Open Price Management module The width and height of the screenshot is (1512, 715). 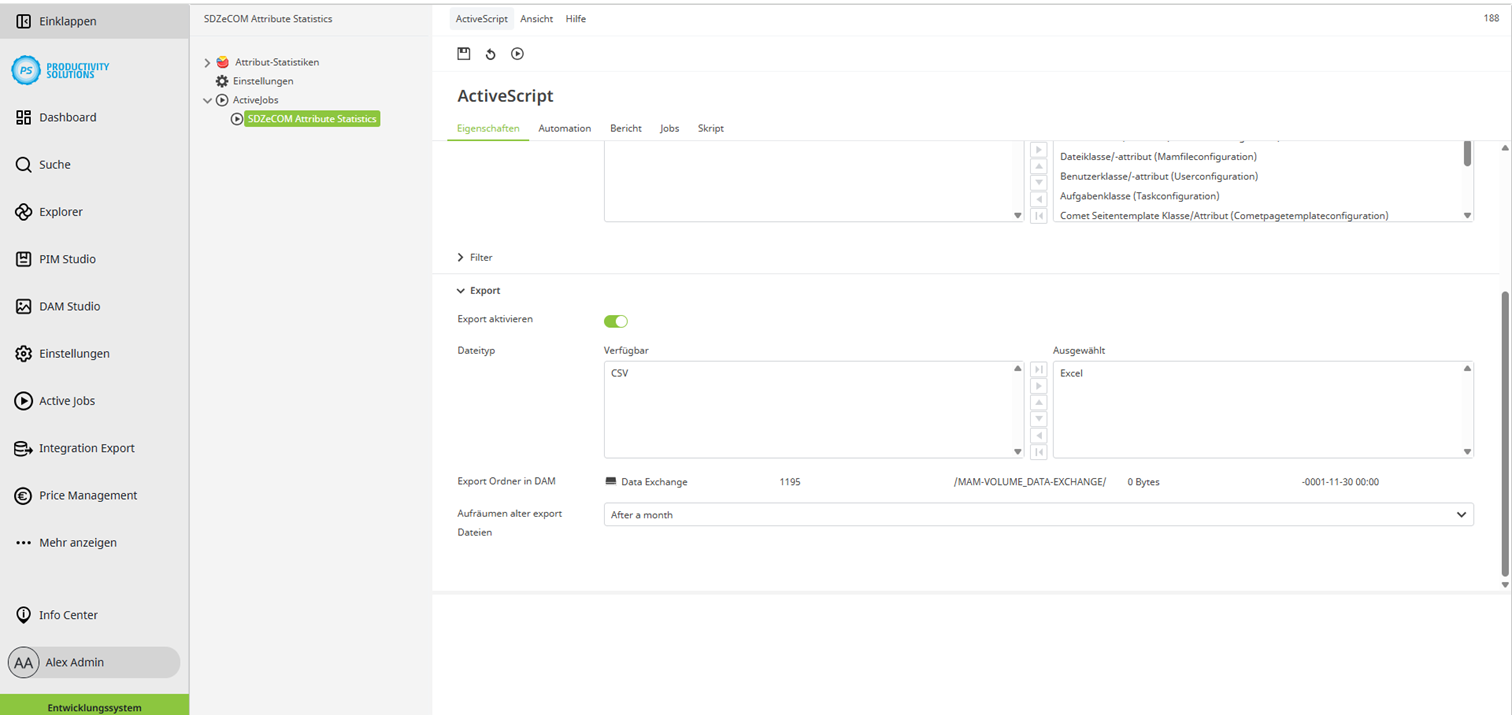88,495
